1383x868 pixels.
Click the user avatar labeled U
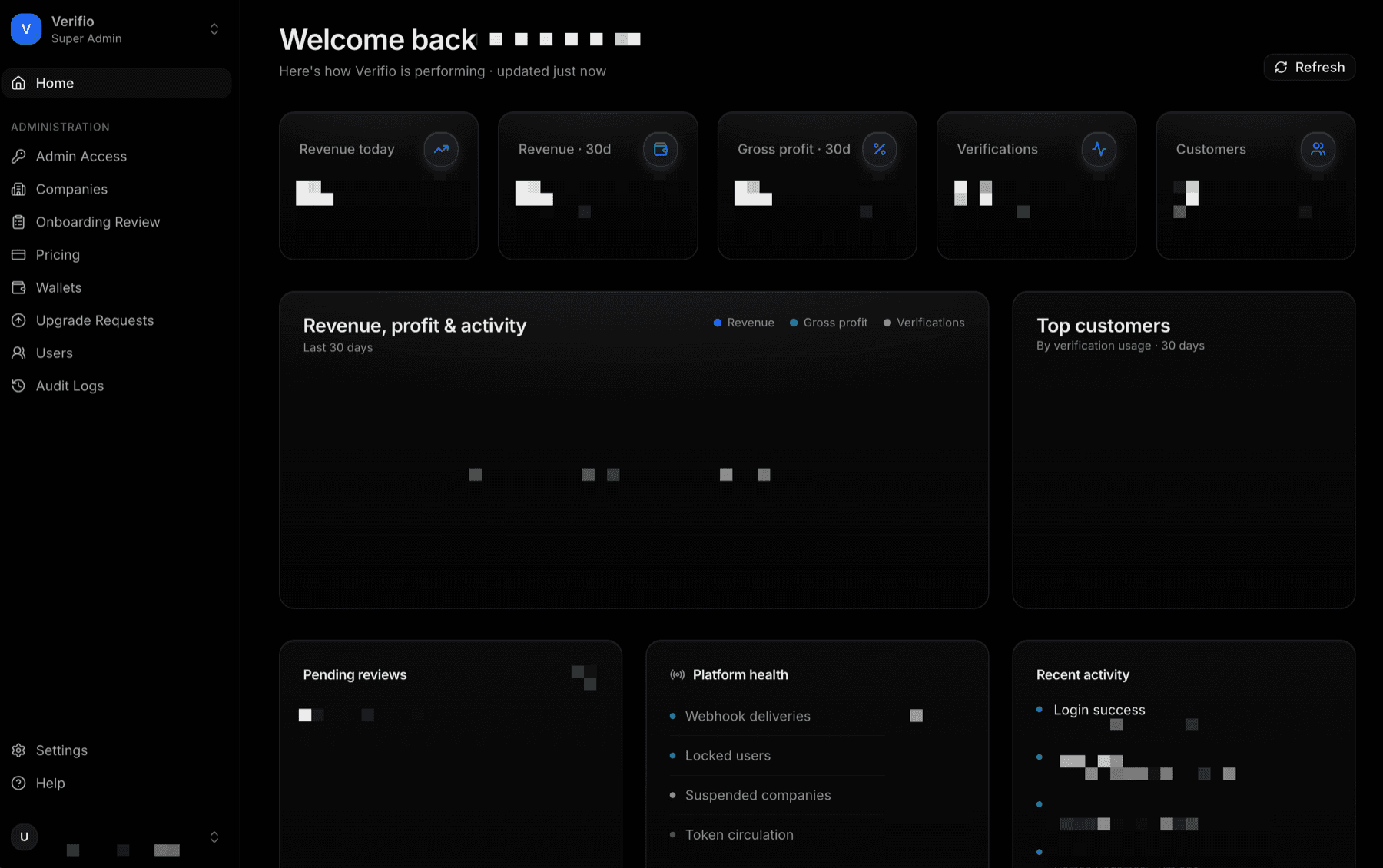click(x=24, y=837)
